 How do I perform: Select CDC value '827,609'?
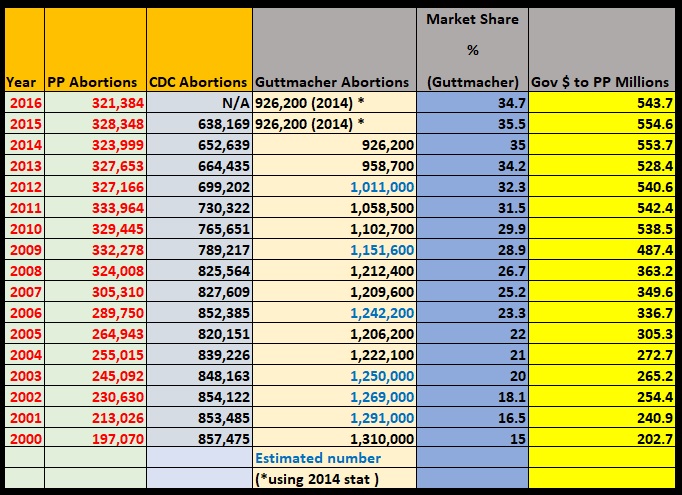224,292
